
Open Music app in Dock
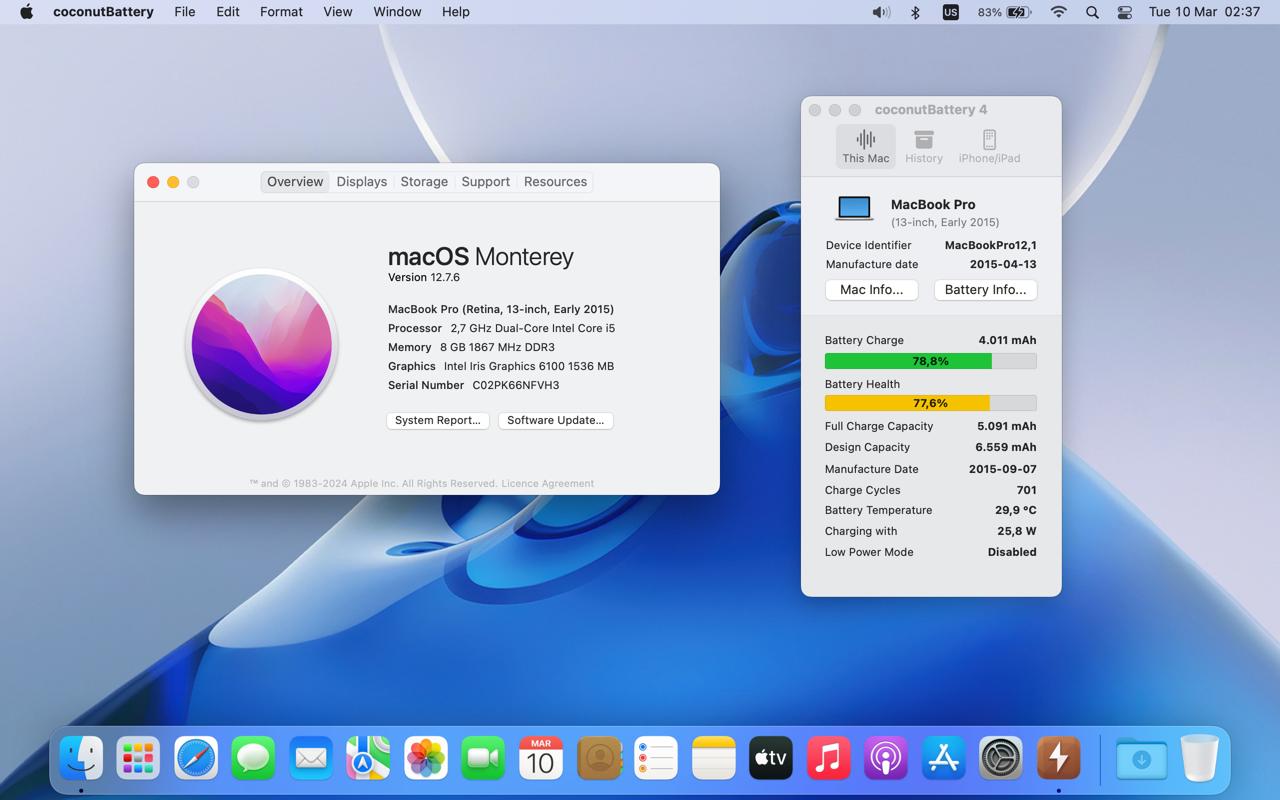pos(829,758)
